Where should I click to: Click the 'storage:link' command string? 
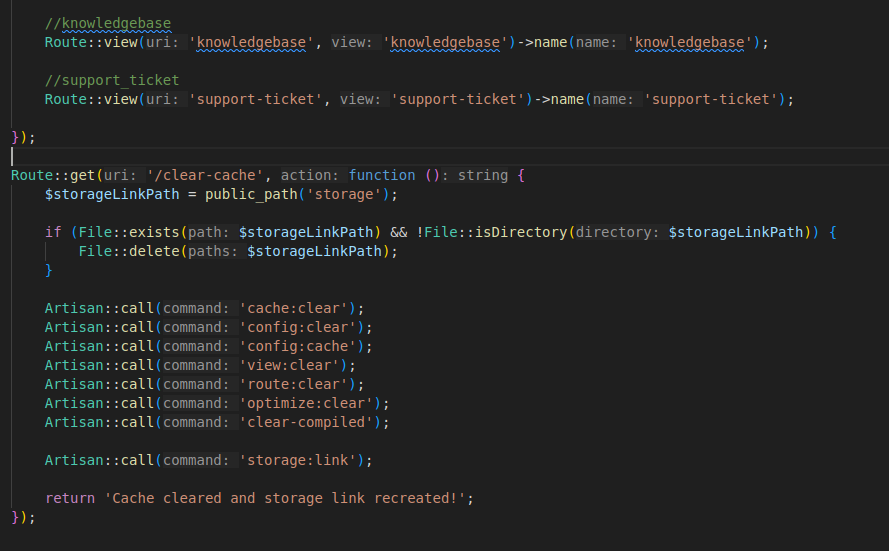click(x=301, y=460)
